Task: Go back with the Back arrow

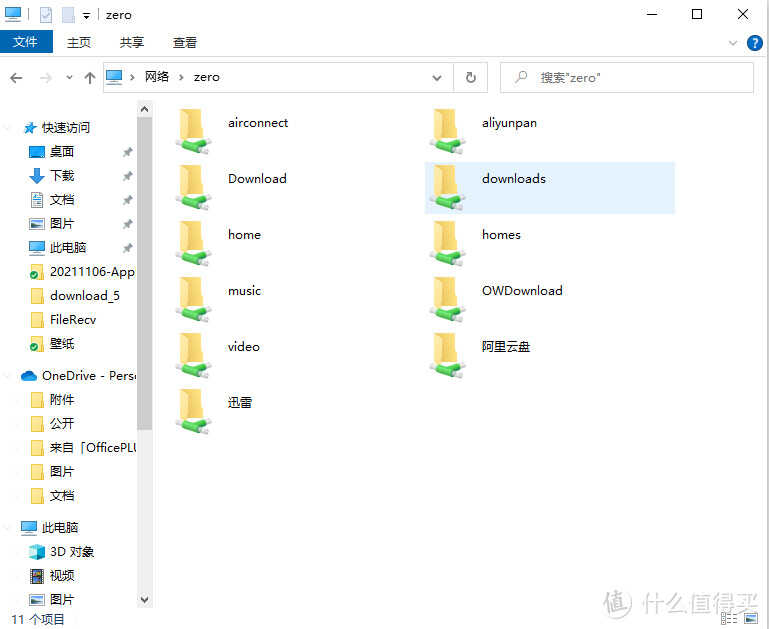Action: tap(16, 77)
